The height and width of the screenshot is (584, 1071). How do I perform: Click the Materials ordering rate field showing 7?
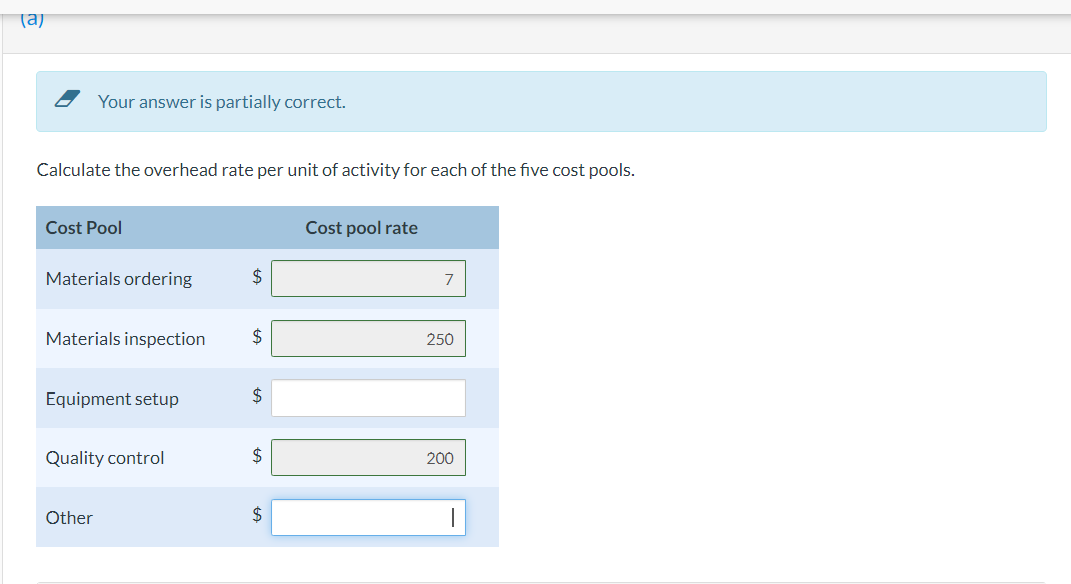pos(368,278)
